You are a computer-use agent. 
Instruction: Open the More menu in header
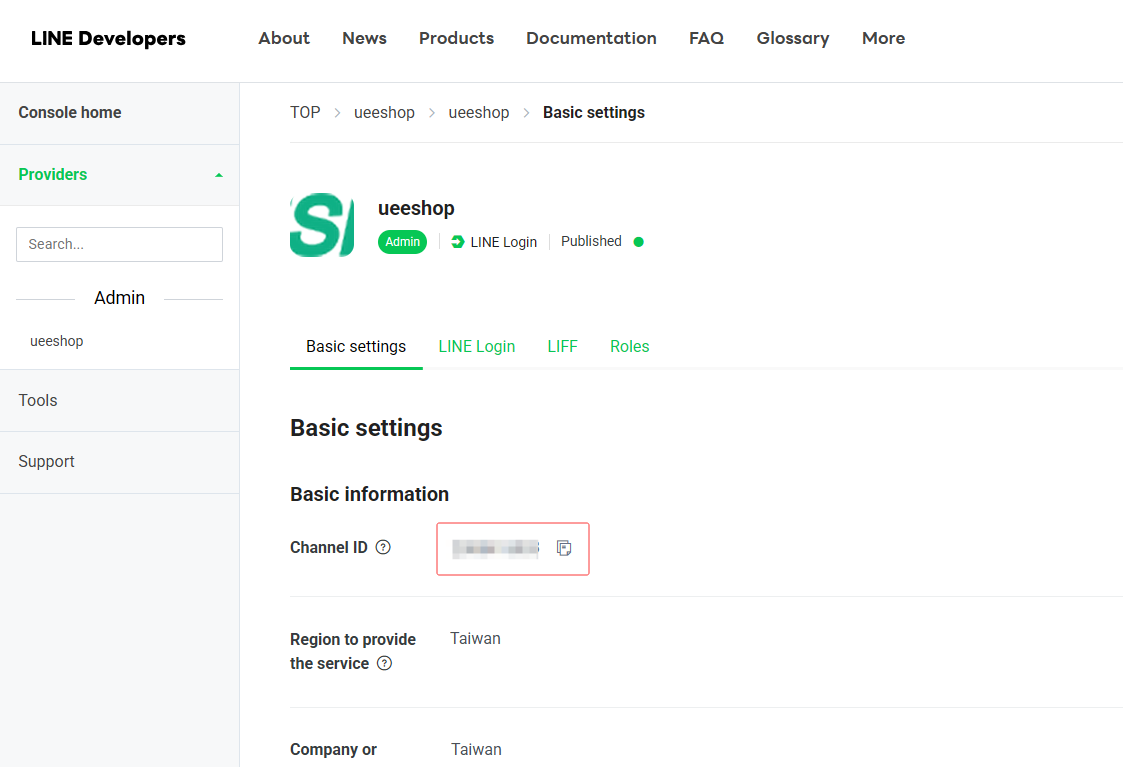tap(883, 38)
